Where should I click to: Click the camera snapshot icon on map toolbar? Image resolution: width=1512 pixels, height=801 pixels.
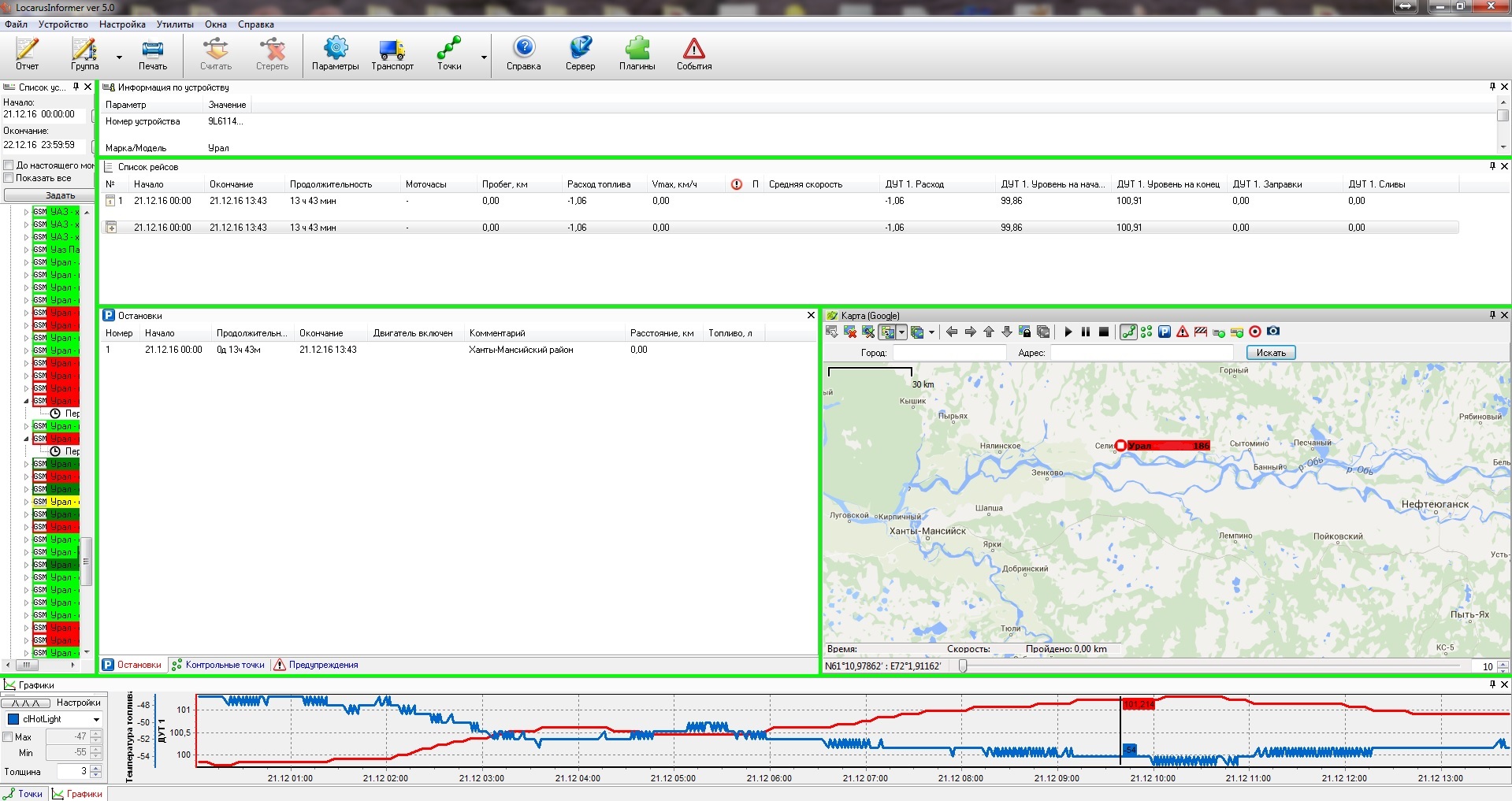coord(1273,332)
